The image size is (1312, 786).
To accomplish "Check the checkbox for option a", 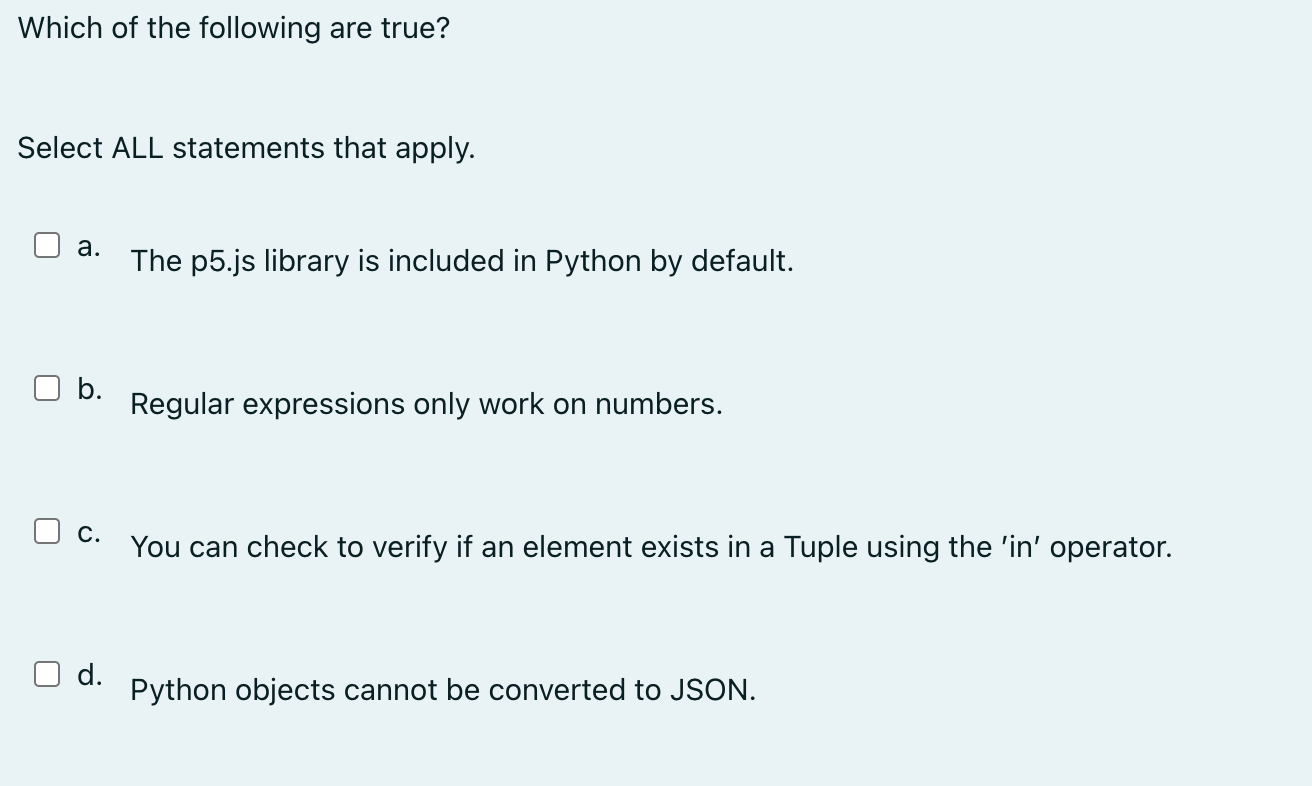I will pos(47,244).
